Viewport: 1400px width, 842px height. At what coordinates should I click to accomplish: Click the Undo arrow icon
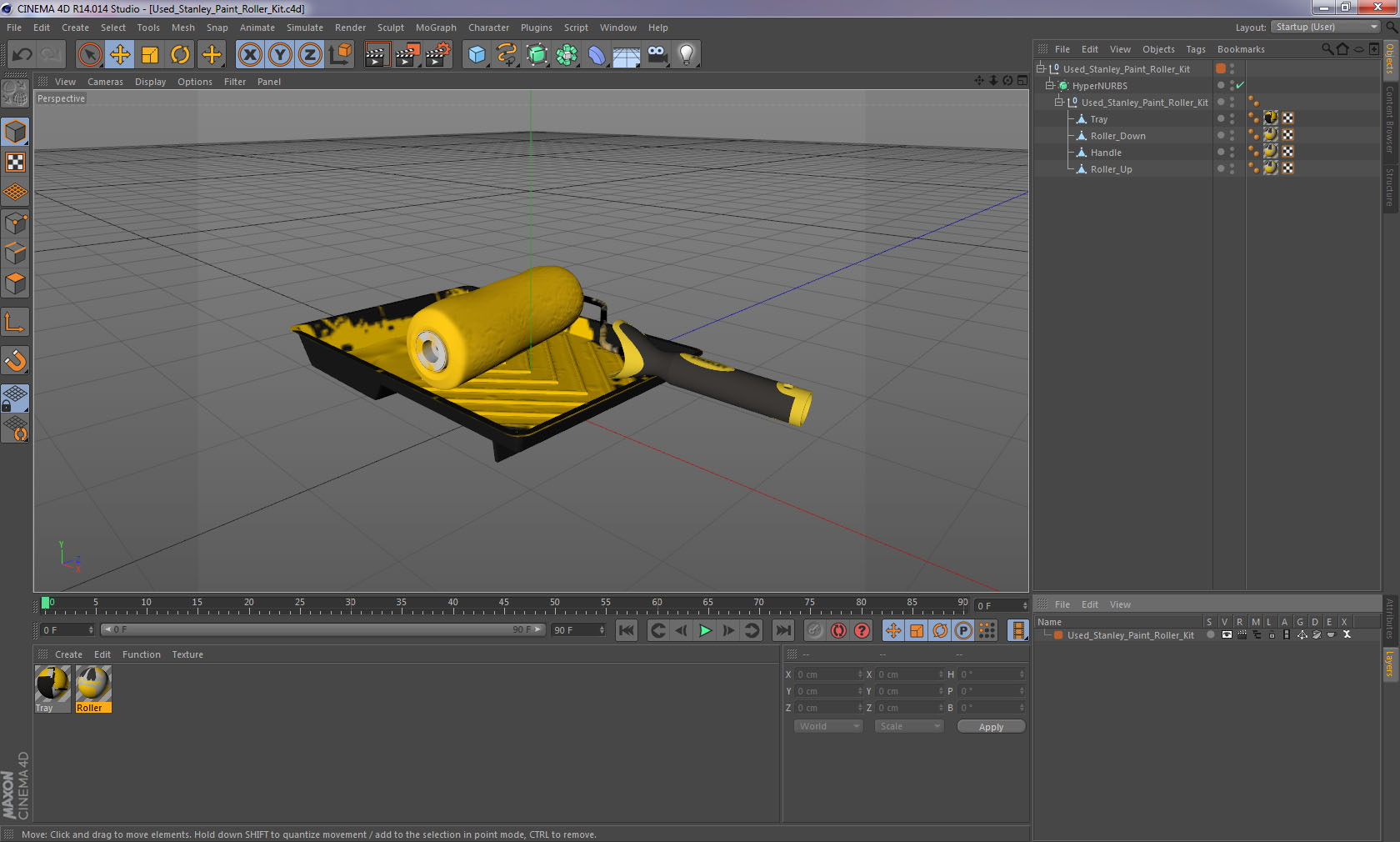click(x=22, y=55)
